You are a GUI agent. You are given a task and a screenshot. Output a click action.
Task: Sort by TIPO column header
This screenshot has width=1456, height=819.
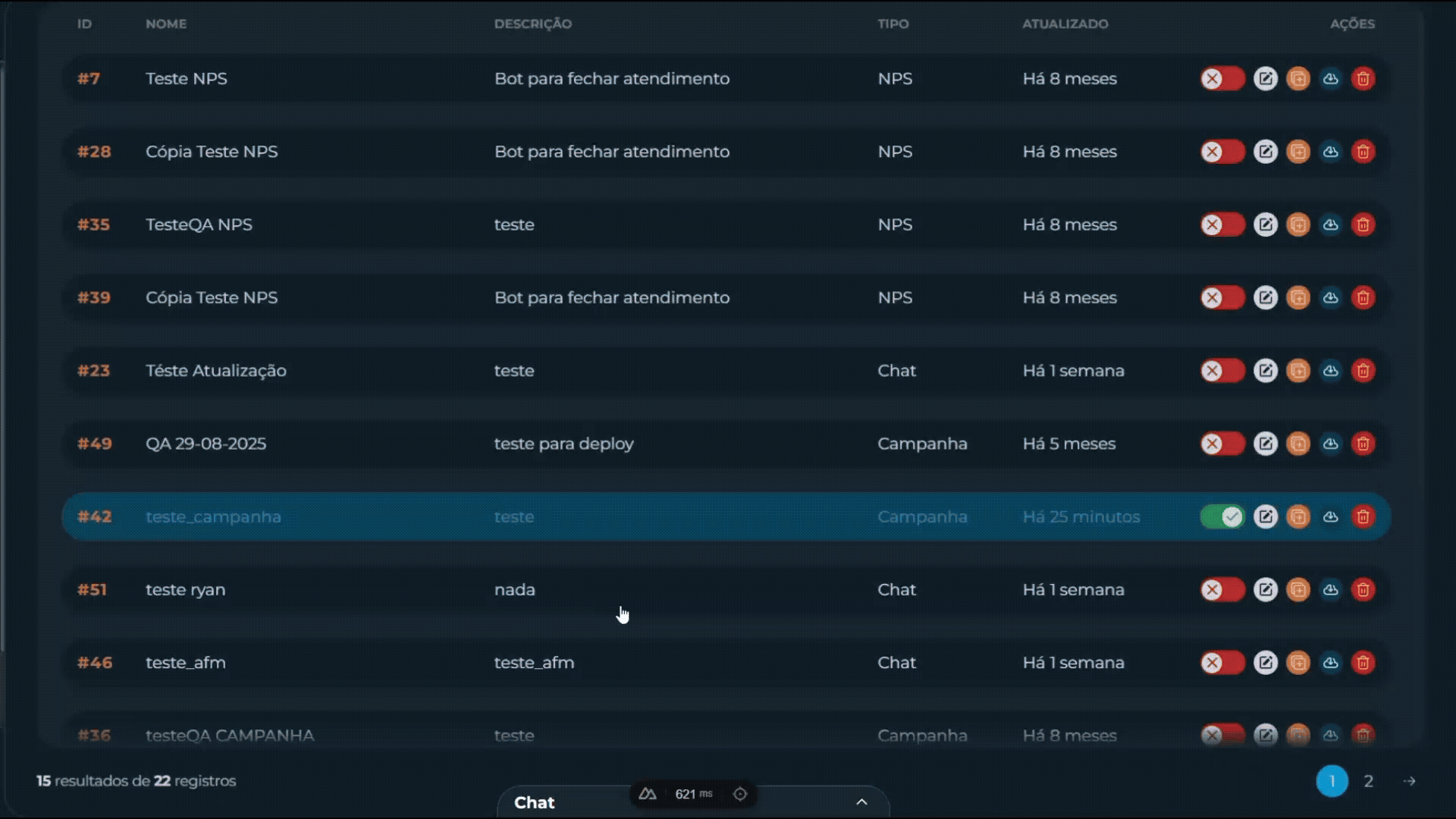click(893, 24)
